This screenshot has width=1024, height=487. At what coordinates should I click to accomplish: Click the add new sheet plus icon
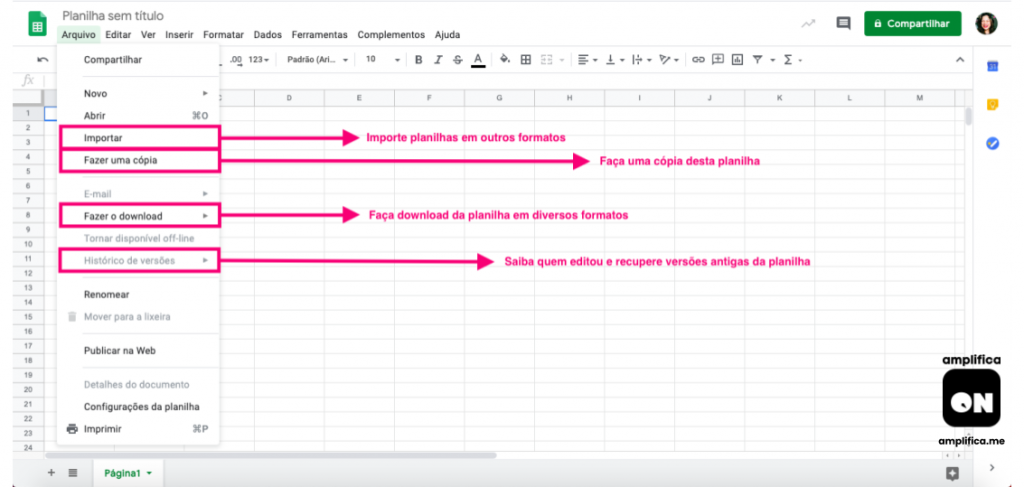tap(52, 472)
